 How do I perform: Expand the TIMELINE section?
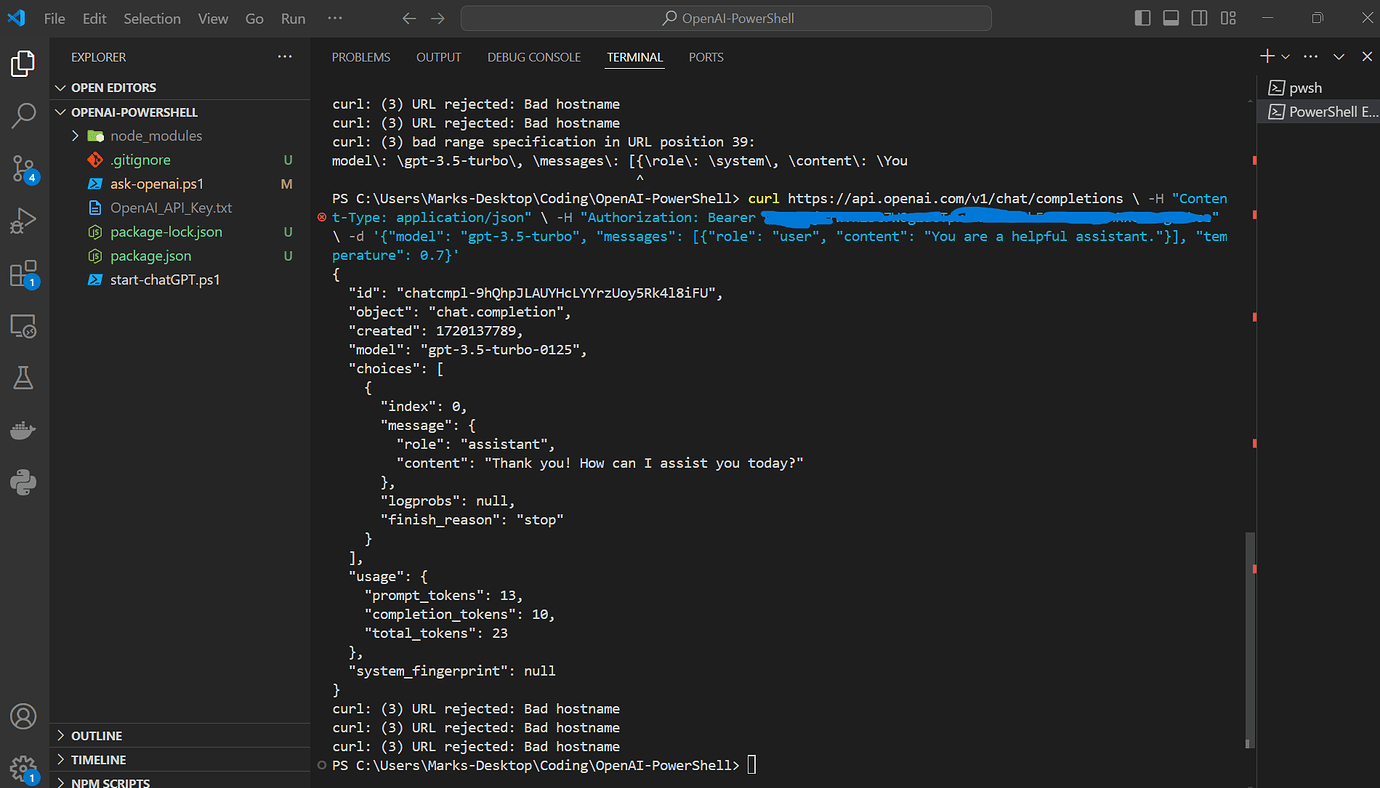click(x=180, y=760)
